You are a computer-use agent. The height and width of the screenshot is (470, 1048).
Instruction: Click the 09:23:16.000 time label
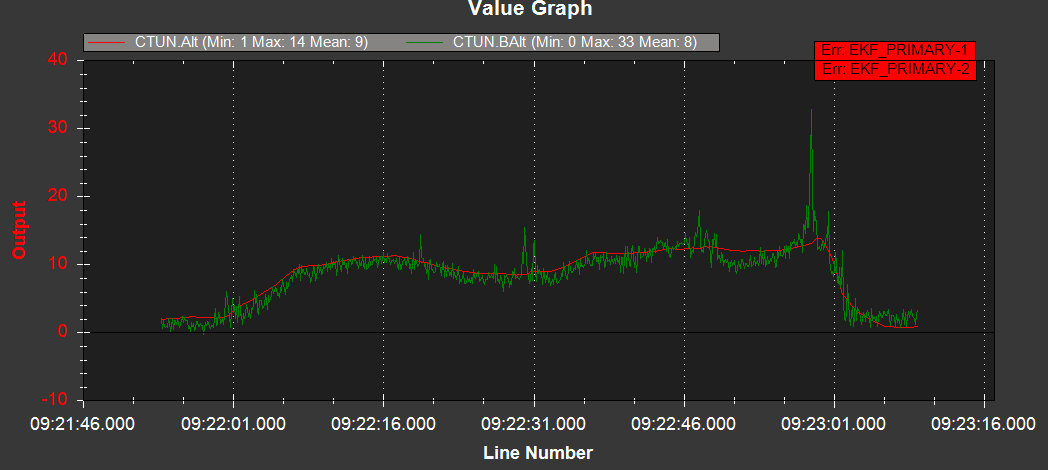tap(984, 424)
